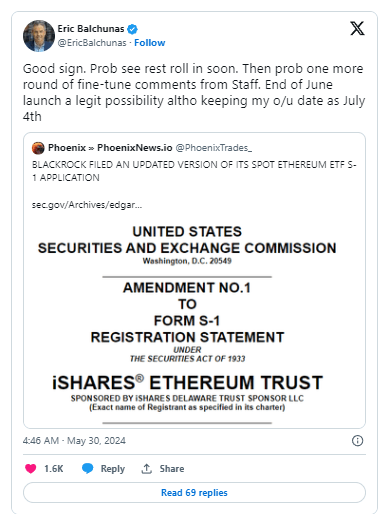The image size is (382, 521).
Task: Open the sec.gov/Archives/edgar link
Action: [x=87, y=205]
